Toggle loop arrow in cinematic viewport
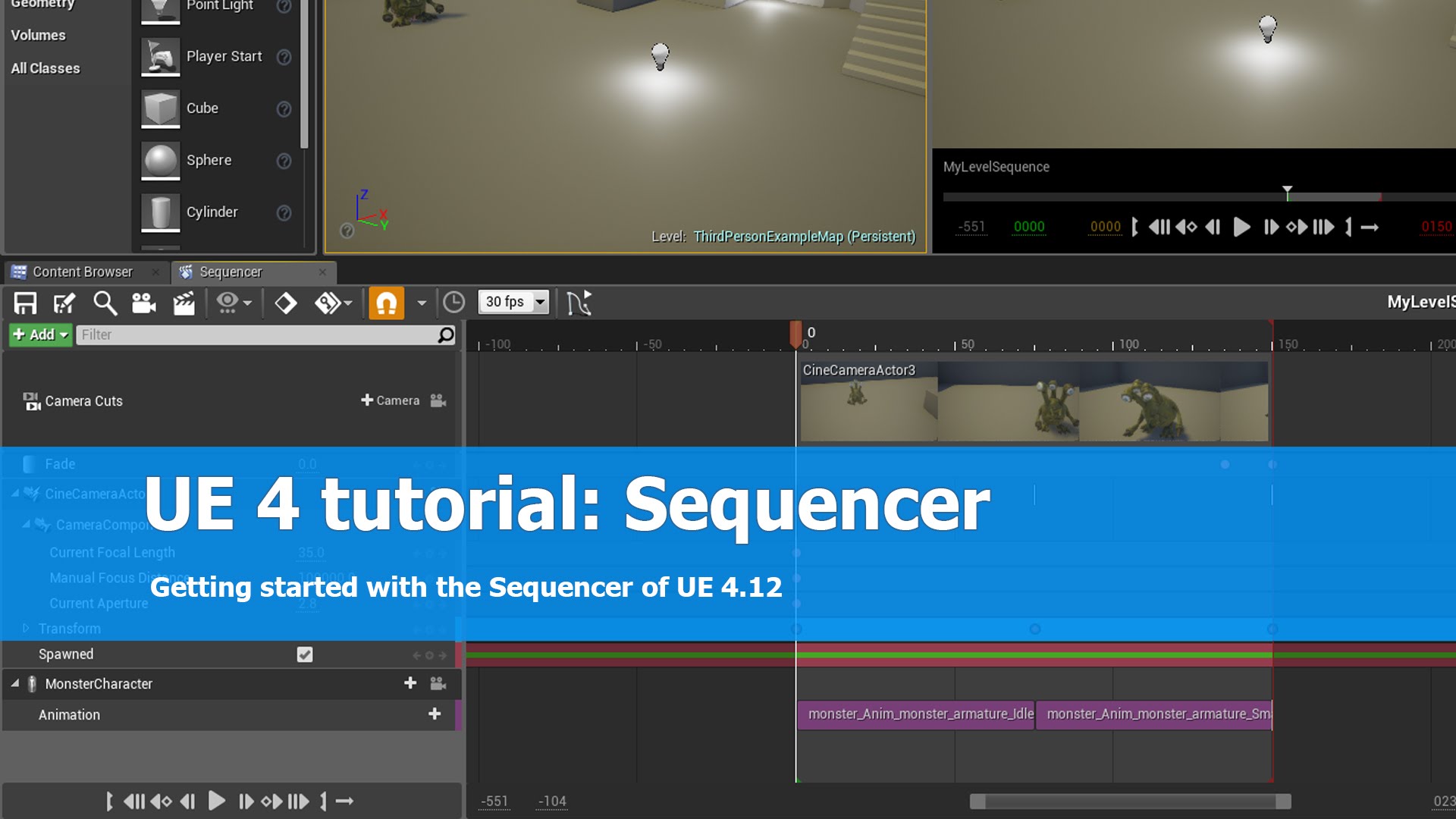Image resolution: width=1456 pixels, height=819 pixels. point(1370,227)
